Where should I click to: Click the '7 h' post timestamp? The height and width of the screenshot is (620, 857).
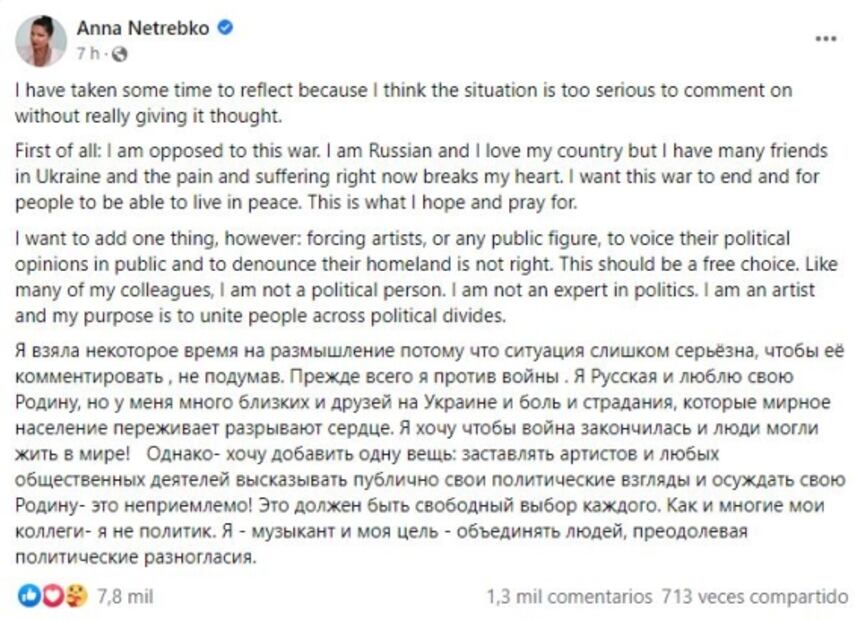pyautogui.click(x=88, y=52)
